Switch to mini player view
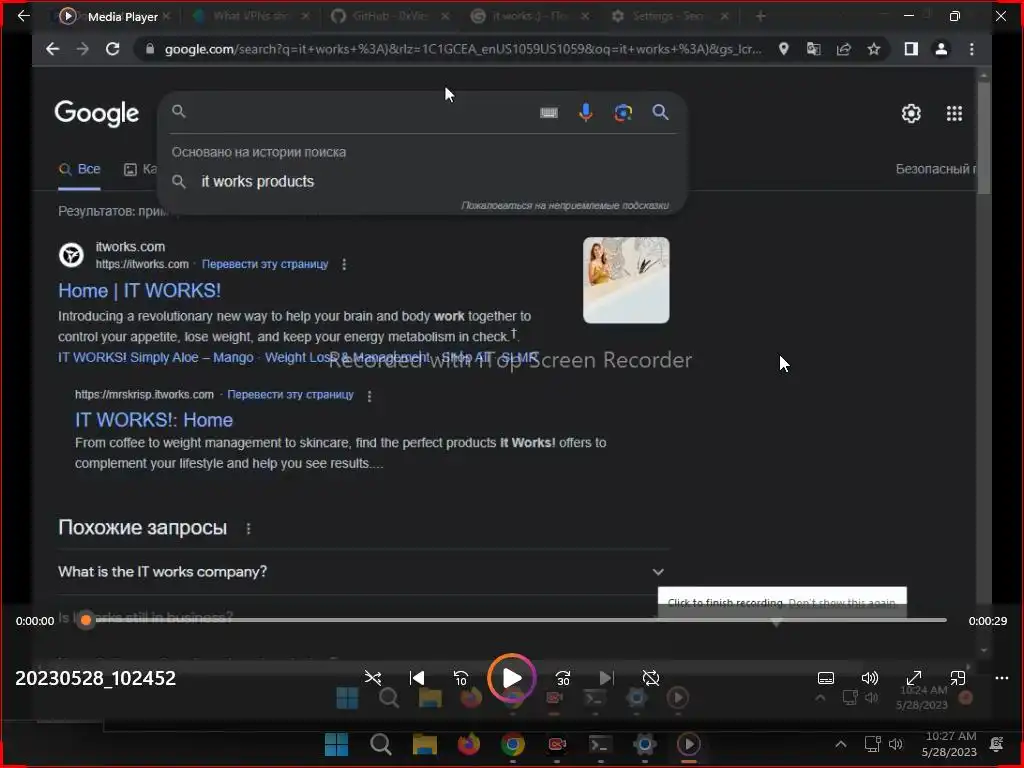 (x=957, y=678)
